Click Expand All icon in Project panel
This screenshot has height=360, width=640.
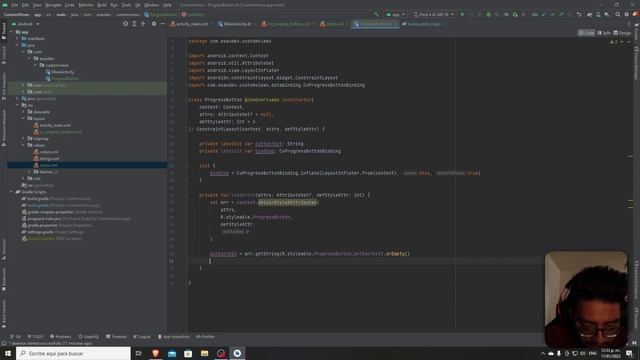[x=134, y=24]
